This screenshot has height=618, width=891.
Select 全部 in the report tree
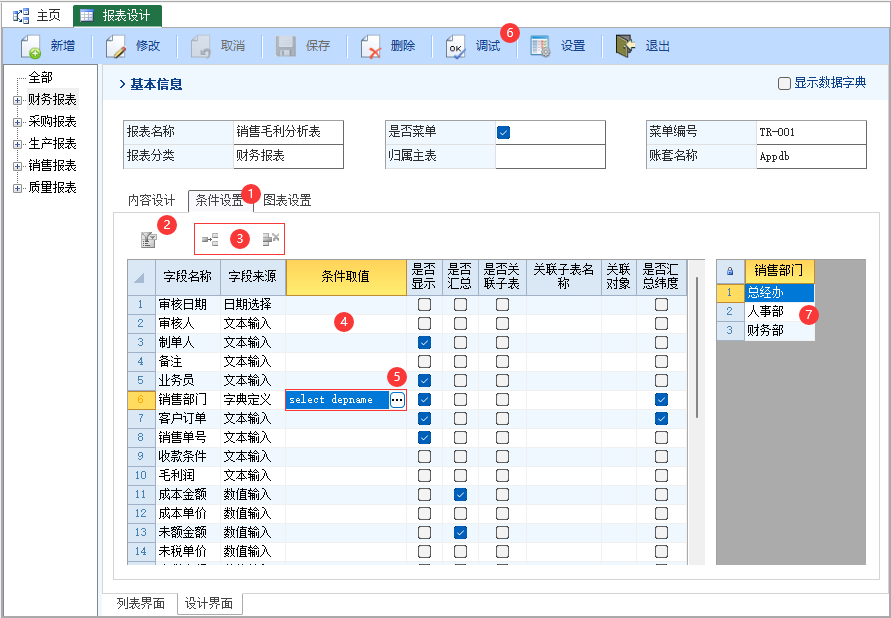pos(41,77)
